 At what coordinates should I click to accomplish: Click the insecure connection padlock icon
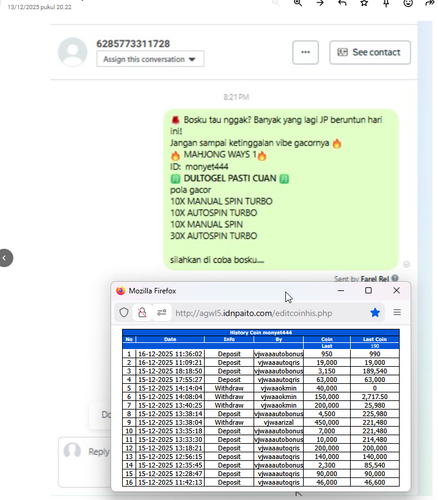[142, 313]
